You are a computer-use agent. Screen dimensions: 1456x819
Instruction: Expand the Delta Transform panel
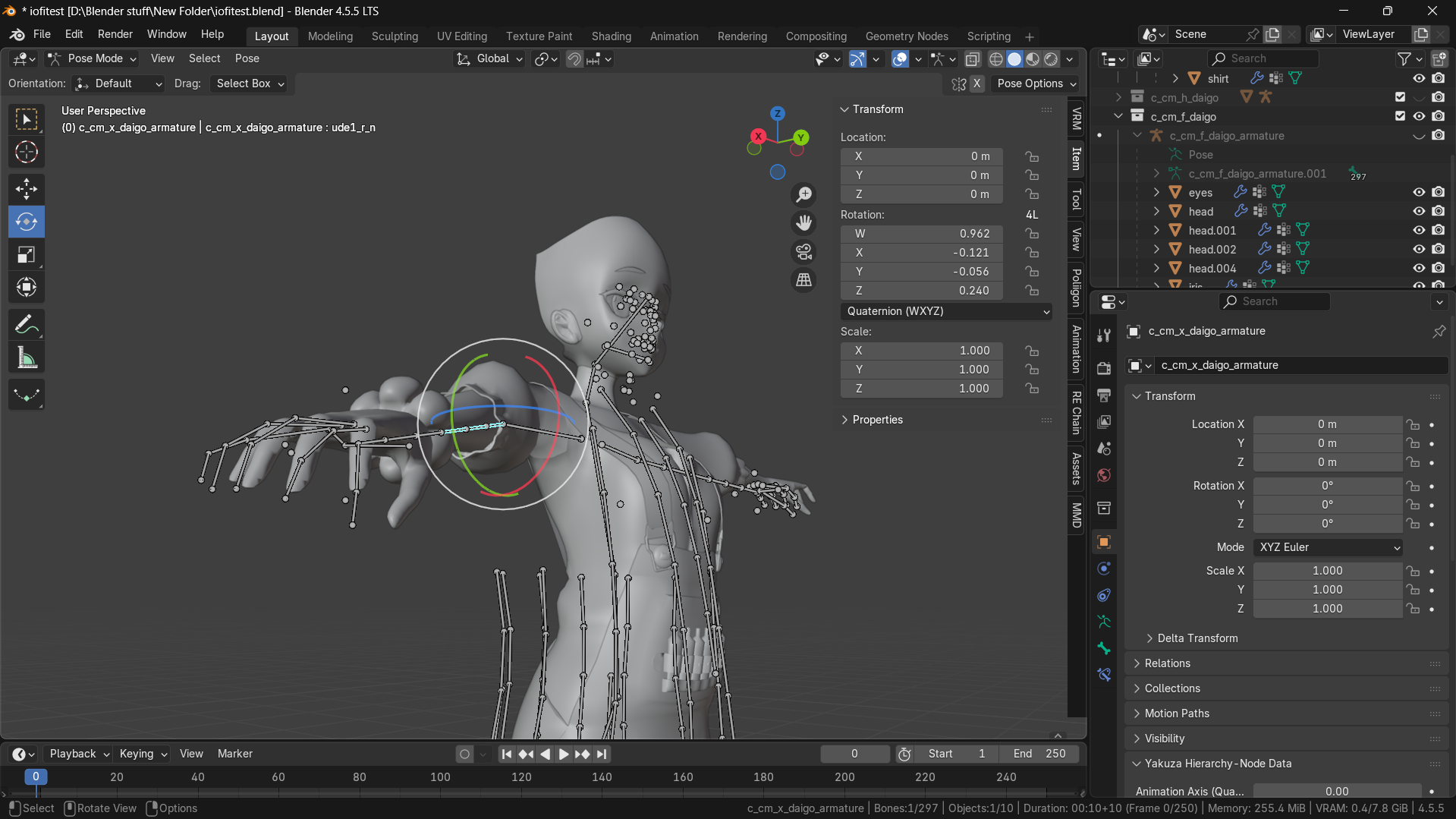[x=1197, y=638]
